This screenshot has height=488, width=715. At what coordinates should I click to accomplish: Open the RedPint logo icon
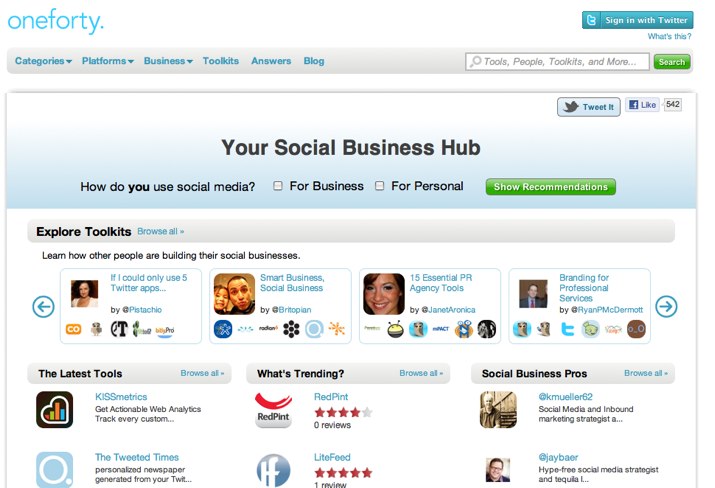click(x=273, y=410)
